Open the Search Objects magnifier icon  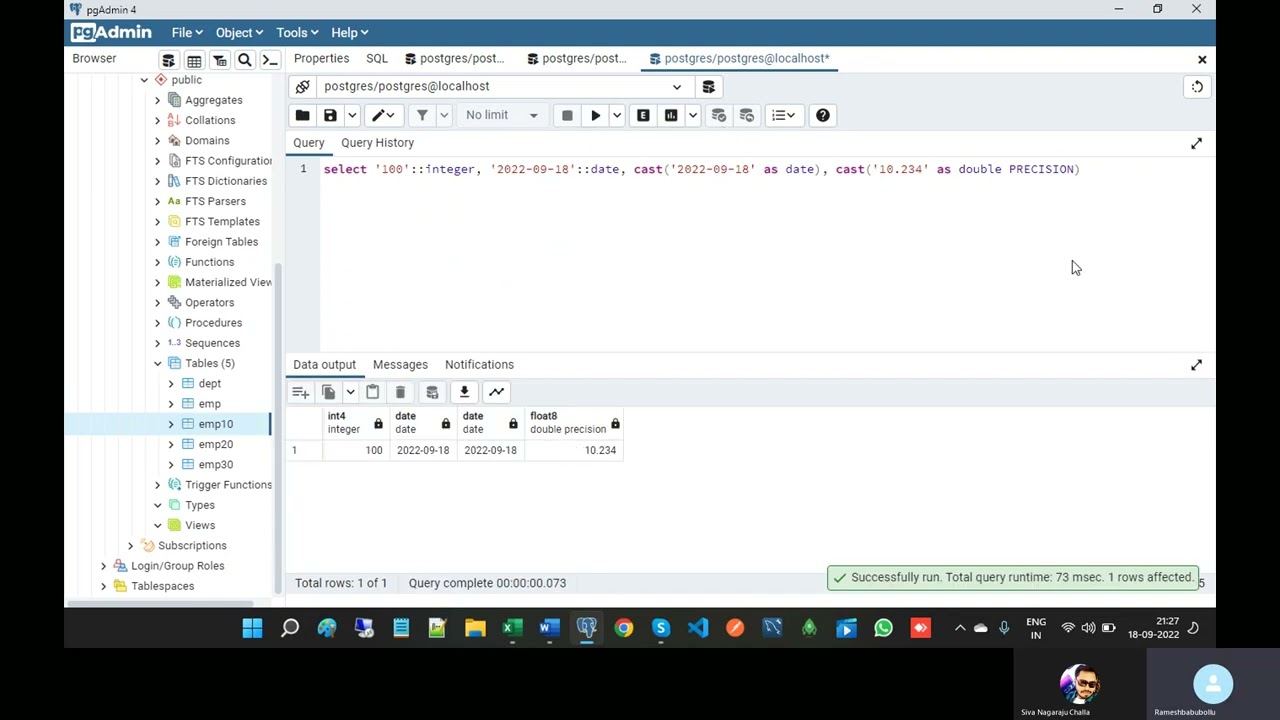pyautogui.click(x=244, y=60)
